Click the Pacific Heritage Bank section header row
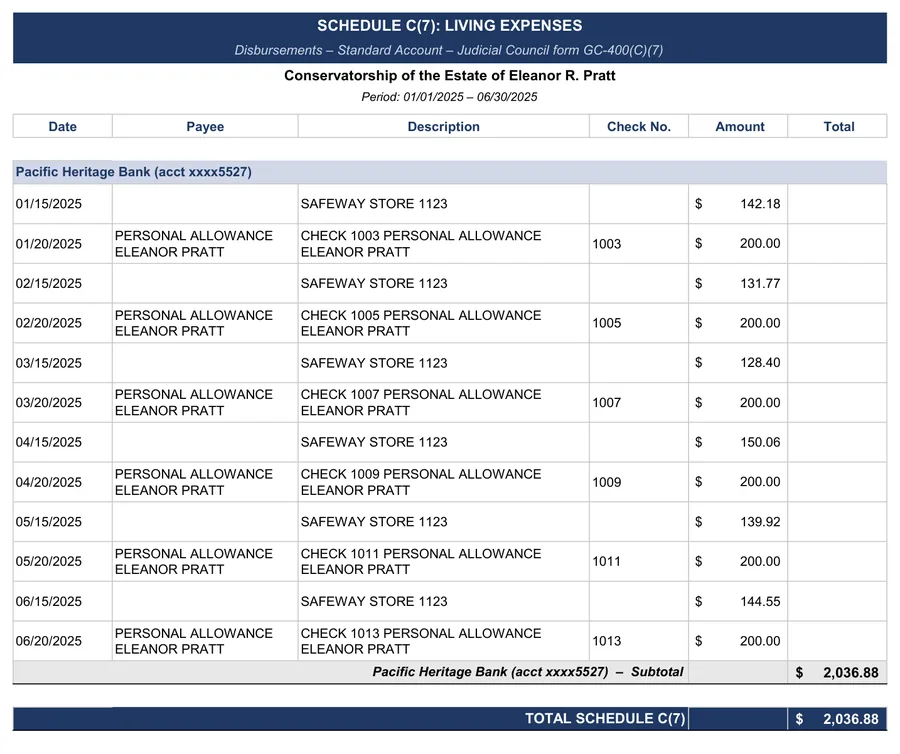This screenshot has width=900, height=754. pos(449,172)
